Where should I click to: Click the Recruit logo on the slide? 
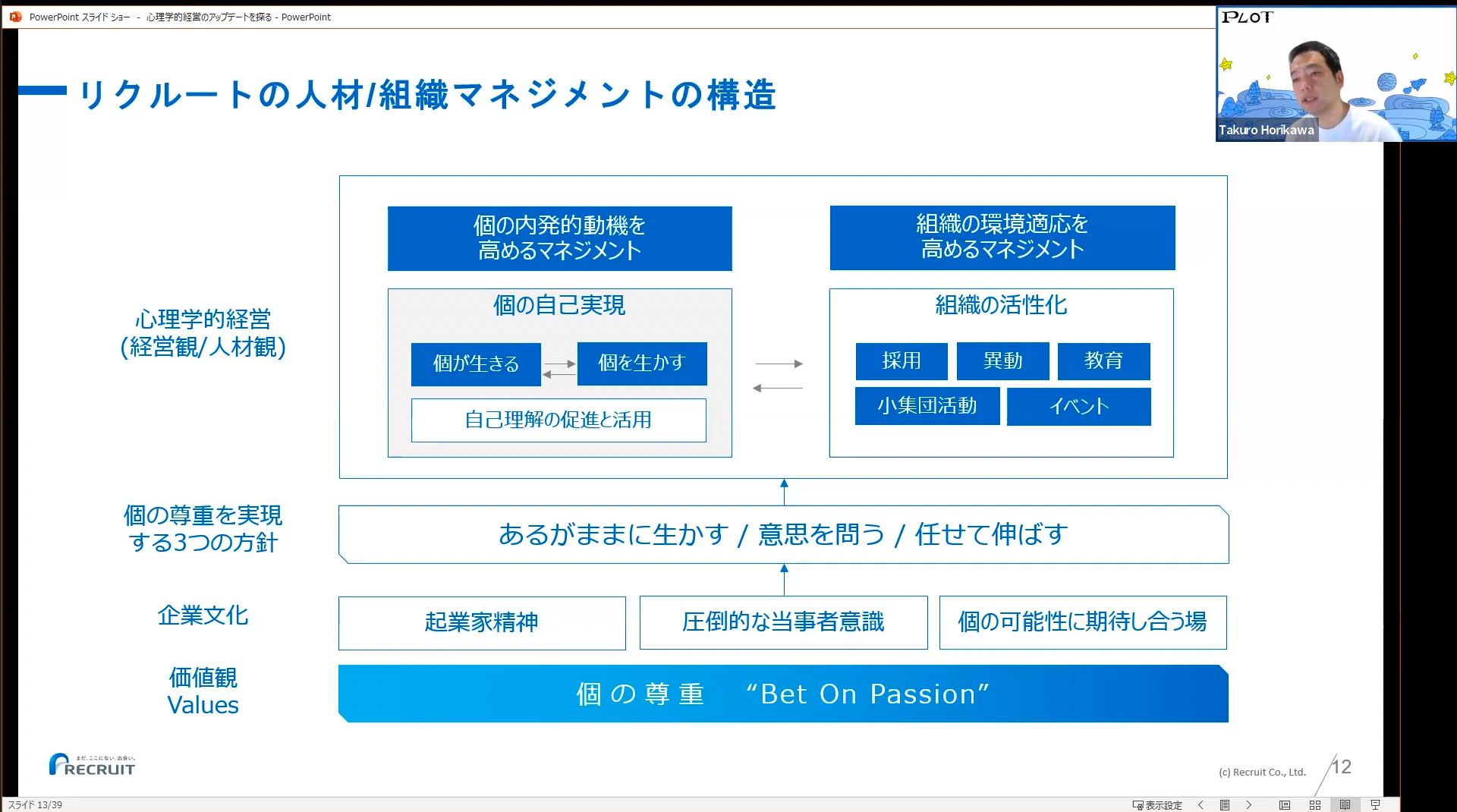92,764
